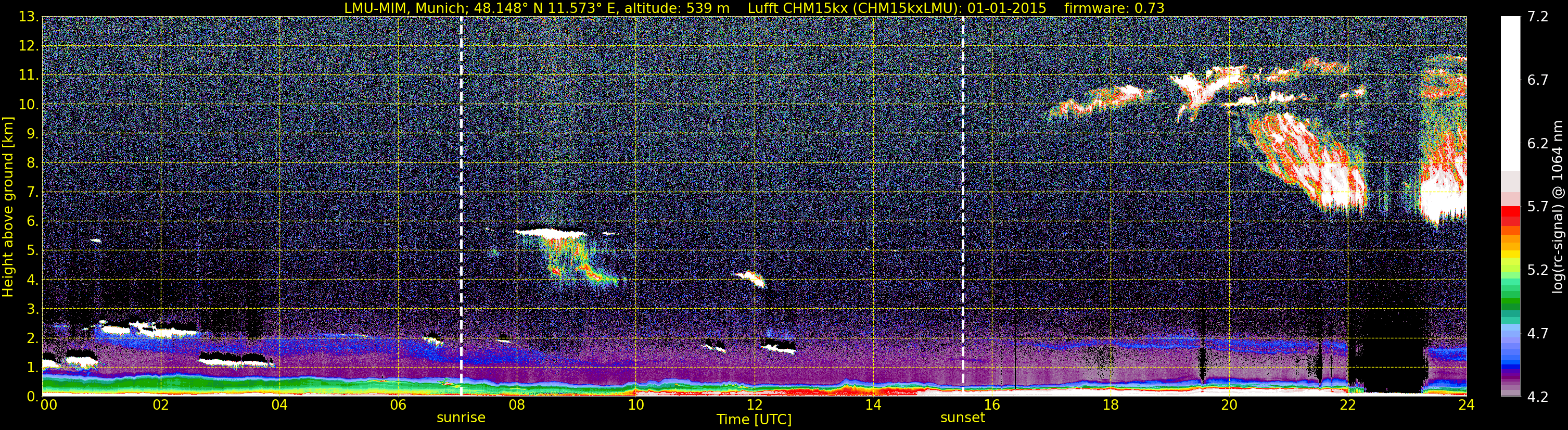Click the '11.' tick on the height axis
Image resolution: width=1568 pixels, height=430 pixels.
[29, 75]
